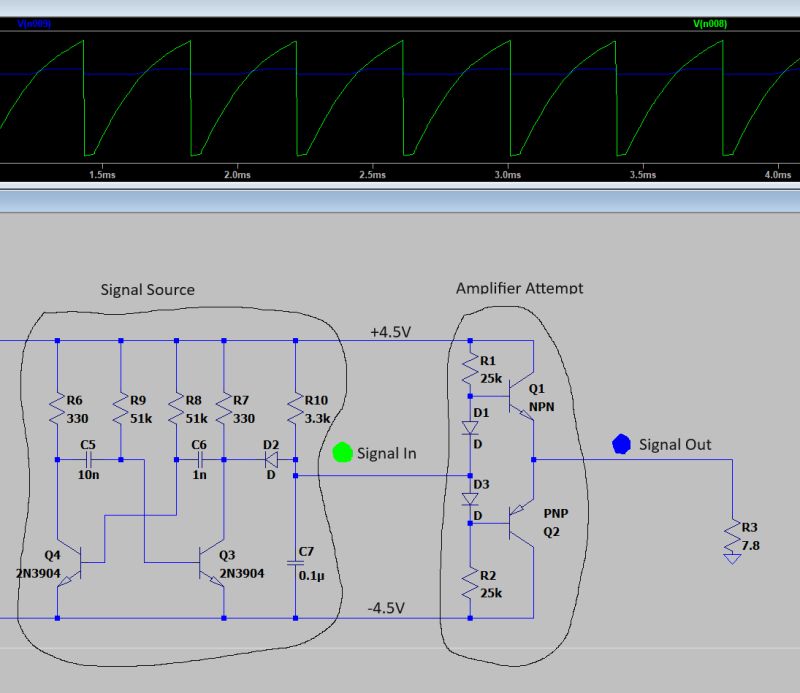Image resolution: width=800 pixels, height=693 pixels.
Task: Select resistor R10 3.3k symbol
Action: click(293, 408)
